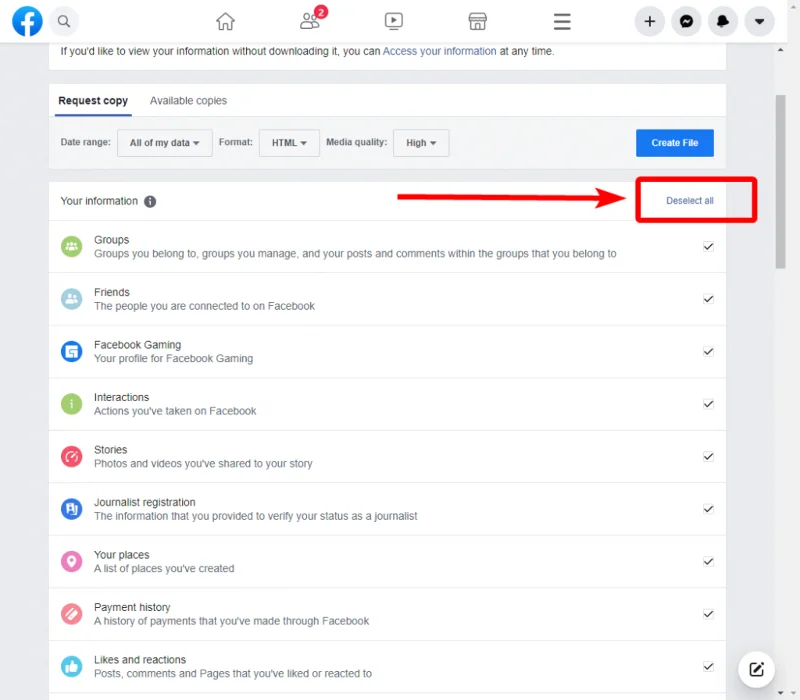Open the notifications bell
The width and height of the screenshot is (800, 700).
[x=722, y=21]
